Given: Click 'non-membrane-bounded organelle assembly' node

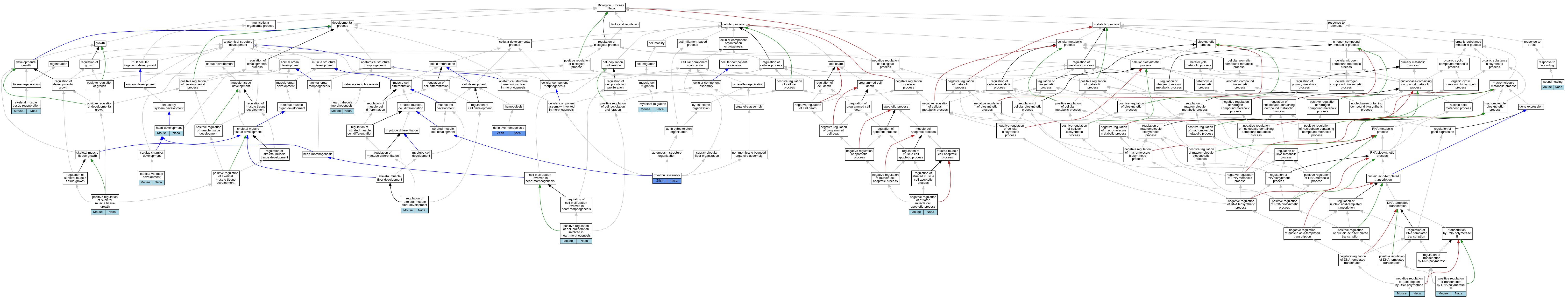Looking at the screenshot, I should [749, 154].
